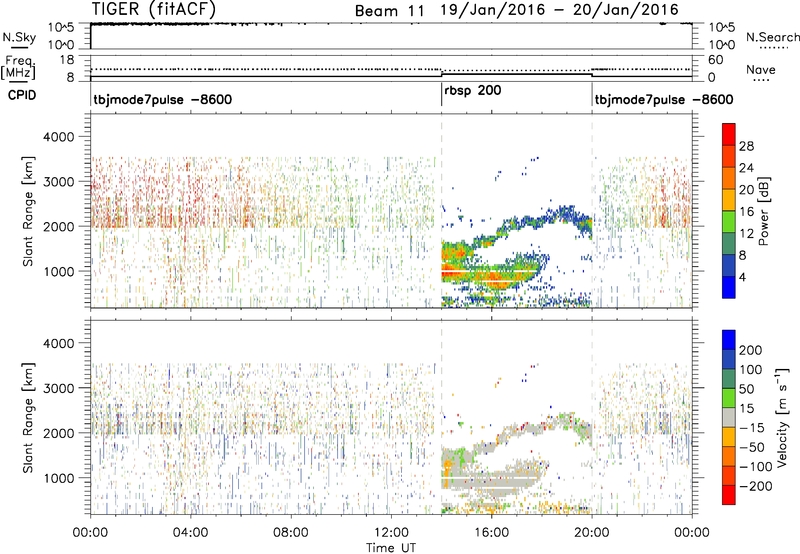Click the 60 tick on Nave axis
The width and height of the screenshot is (800, 554).
tap(716, 60)
